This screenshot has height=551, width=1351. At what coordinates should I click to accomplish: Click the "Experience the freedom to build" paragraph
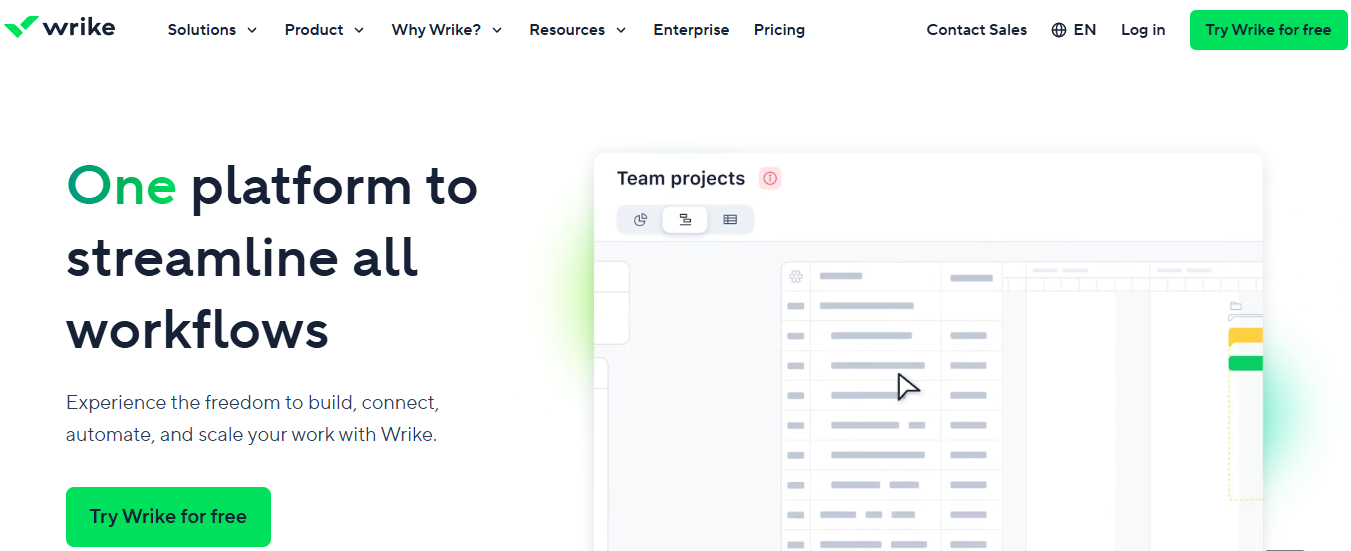(x=253, y=419)
